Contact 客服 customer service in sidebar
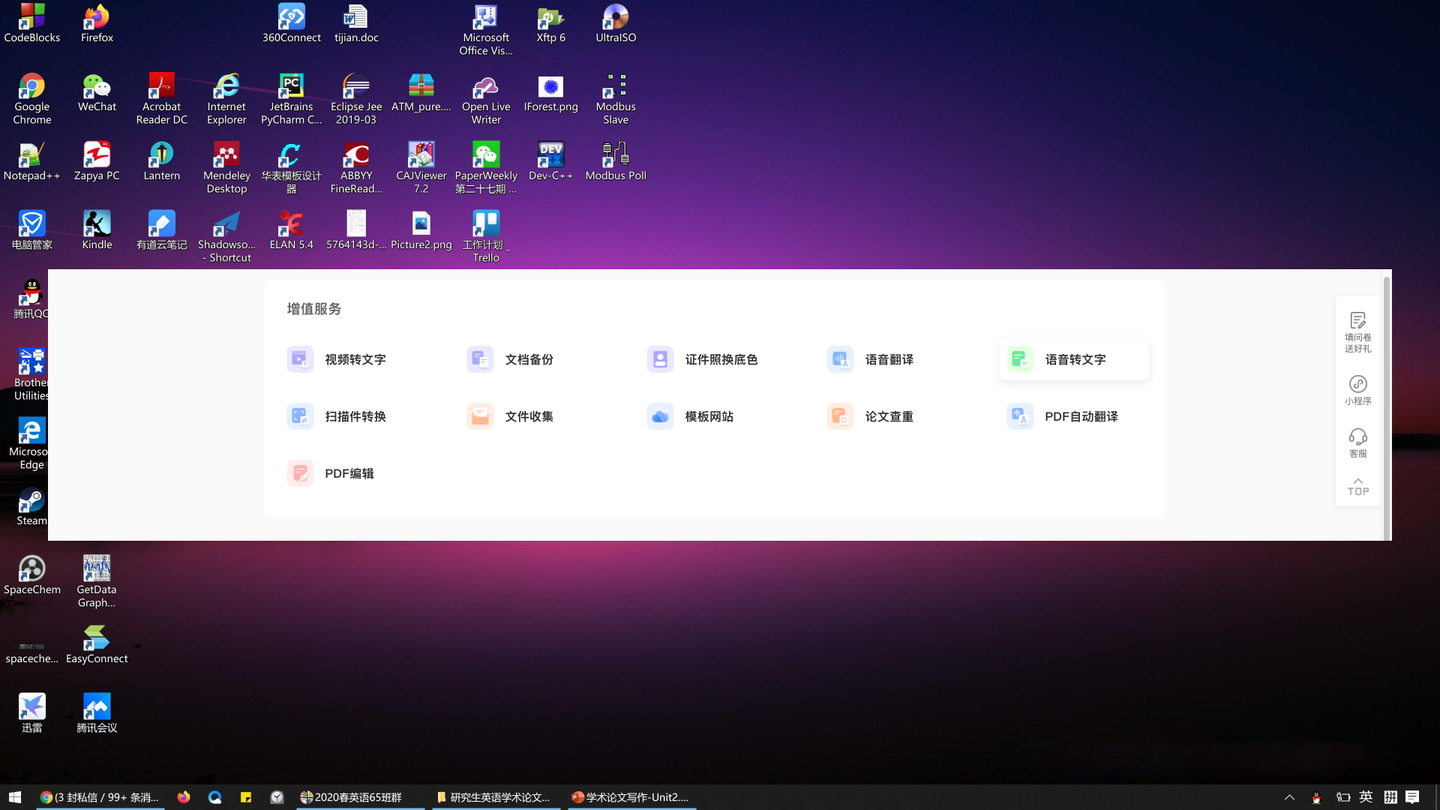Screen dimensions: 1440x810 [x=1358, y=443]
